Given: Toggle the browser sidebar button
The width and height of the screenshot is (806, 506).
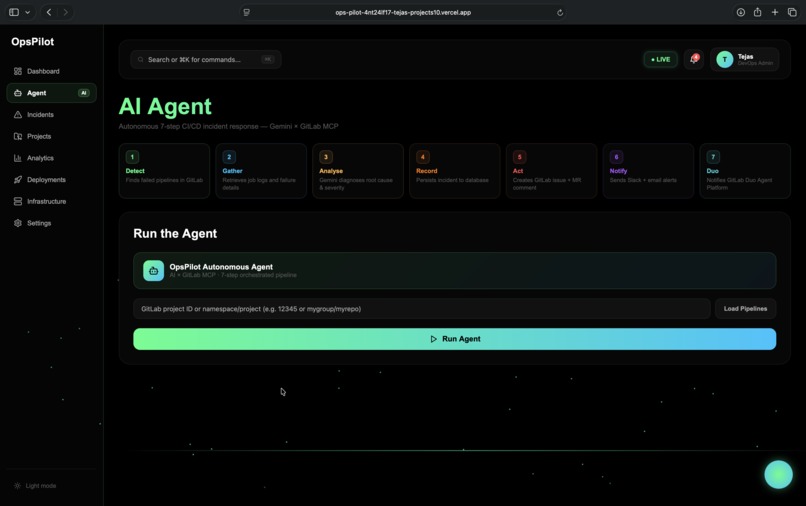Looking at the screenshot, I should (x=14, y=12).
